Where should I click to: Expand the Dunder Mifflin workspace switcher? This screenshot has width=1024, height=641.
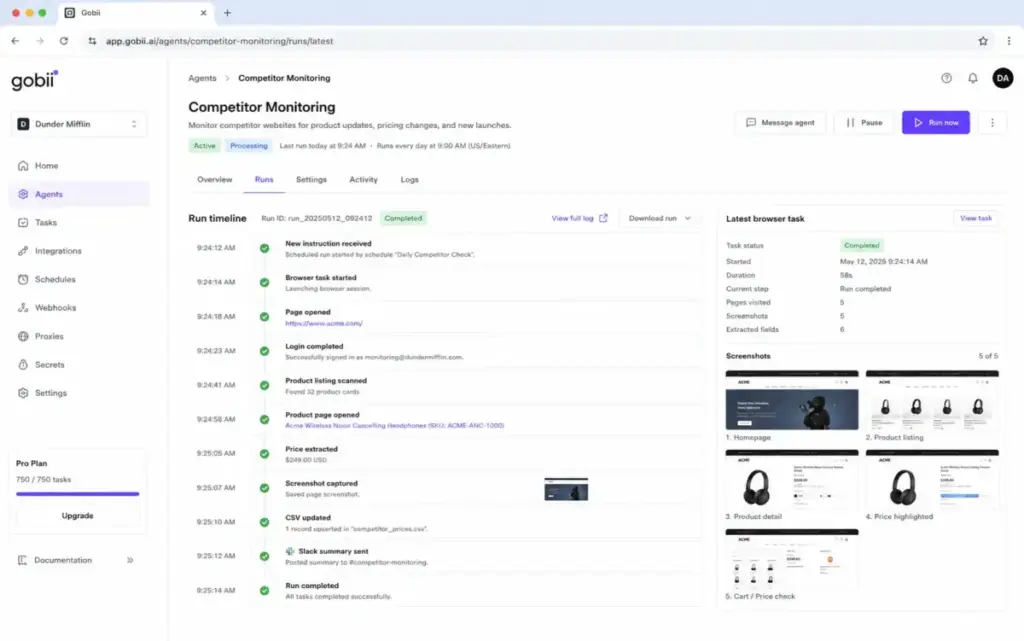coord(78,124)
